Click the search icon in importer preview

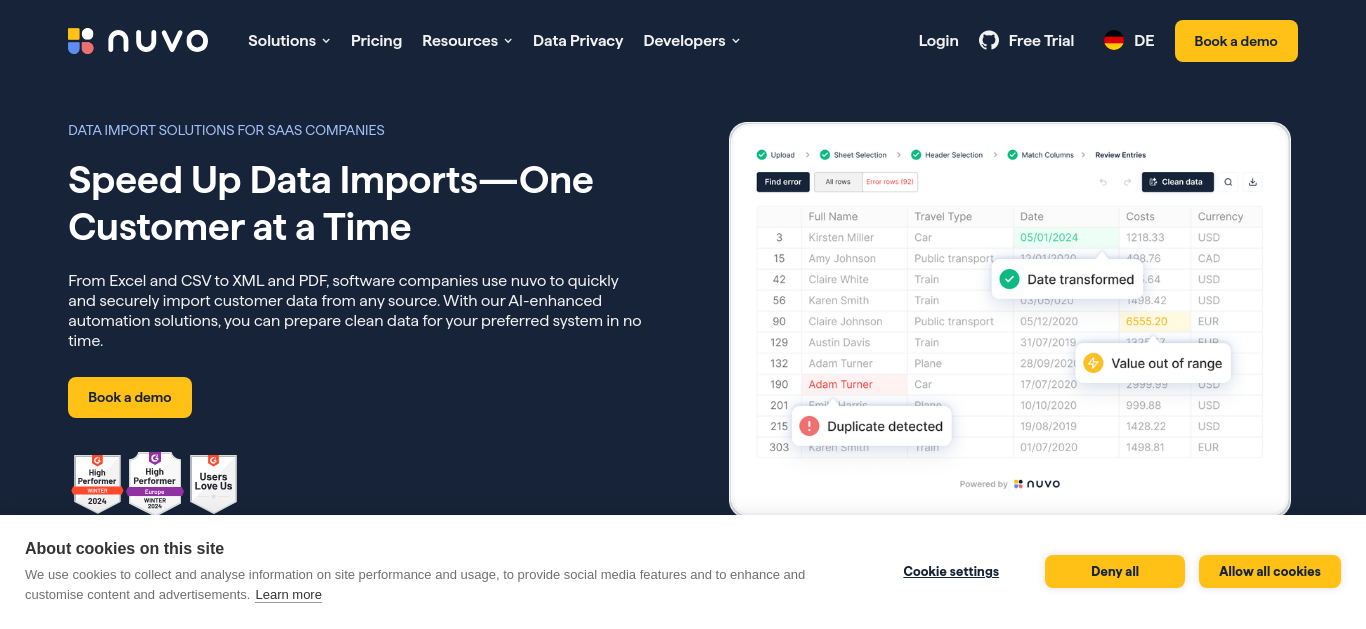tap(1228, 182)
